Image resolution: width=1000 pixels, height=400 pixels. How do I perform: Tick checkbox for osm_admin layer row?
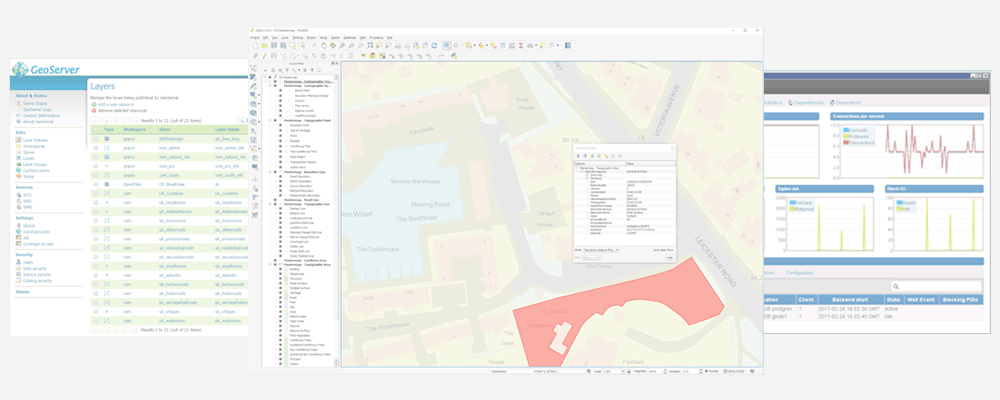pos(96,148)
